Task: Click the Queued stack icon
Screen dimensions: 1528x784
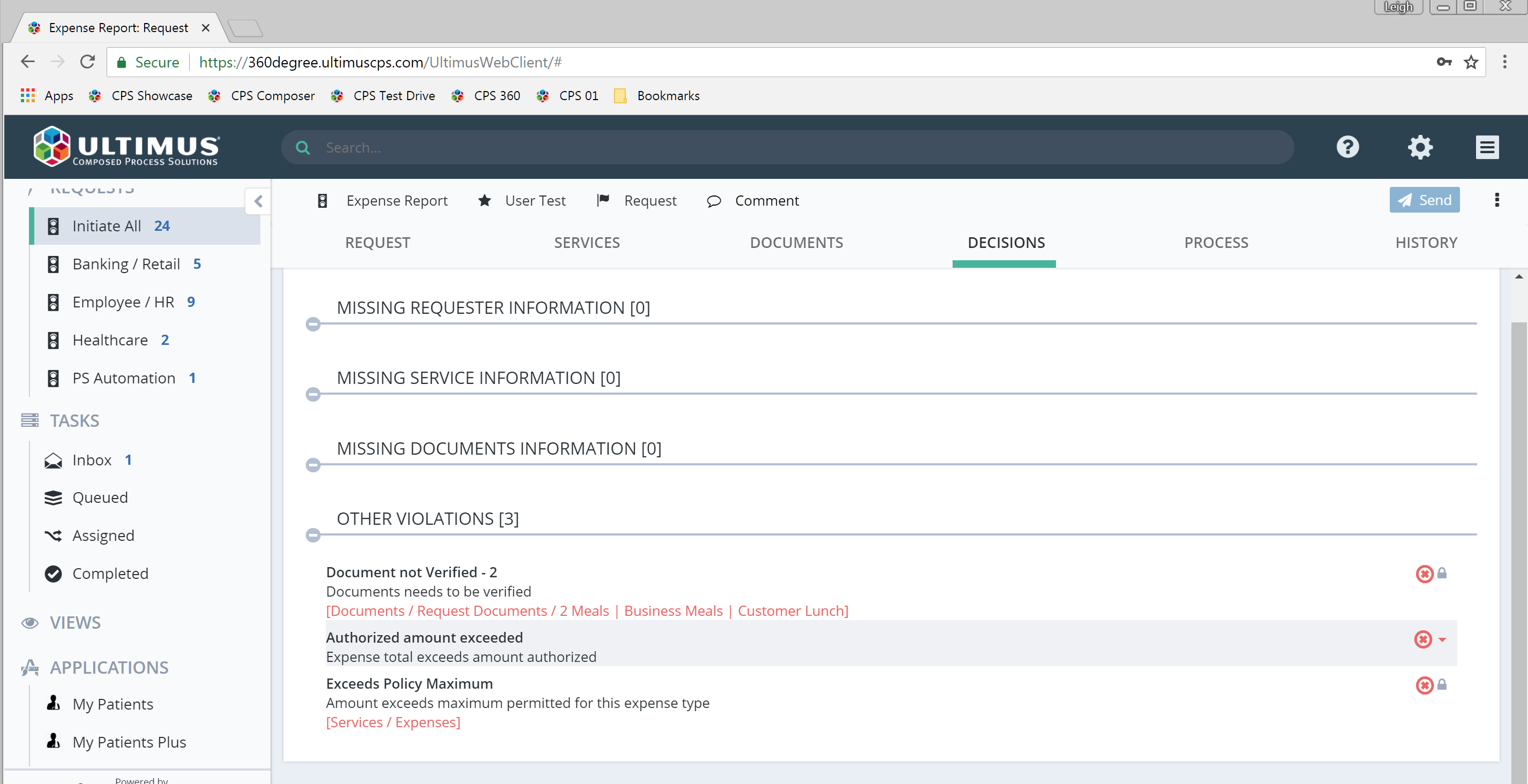Action: click(54, 497)
